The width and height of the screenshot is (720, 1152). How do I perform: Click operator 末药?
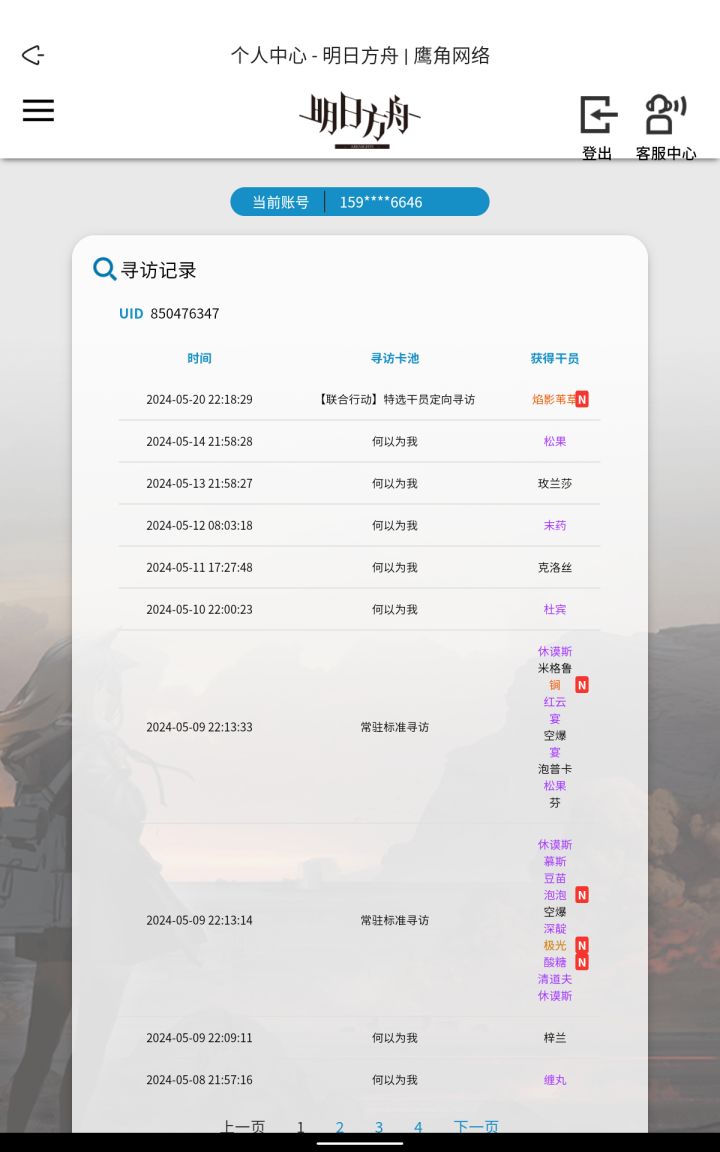pos(555,525)
